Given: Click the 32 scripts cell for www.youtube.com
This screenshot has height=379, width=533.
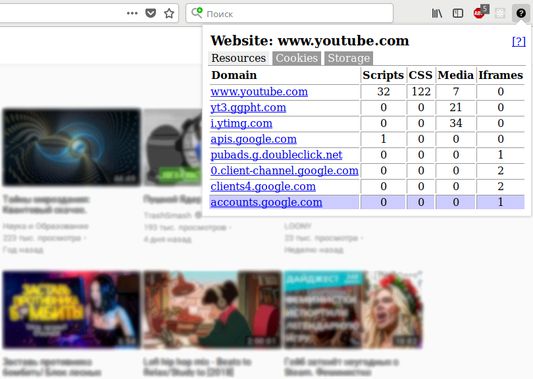Looking at the screenshot, I should click(x=383, y=92).
